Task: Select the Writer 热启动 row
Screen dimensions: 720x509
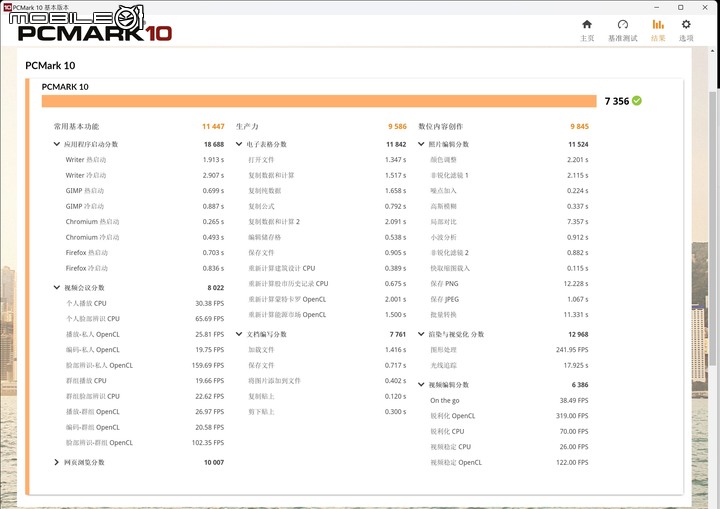Action: 145,160
